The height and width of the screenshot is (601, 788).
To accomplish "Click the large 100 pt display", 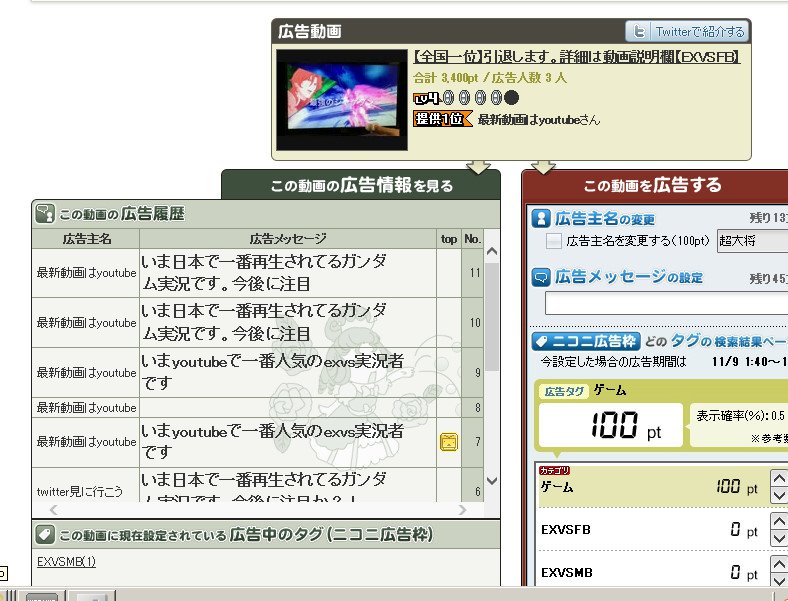I will point(611,425).
